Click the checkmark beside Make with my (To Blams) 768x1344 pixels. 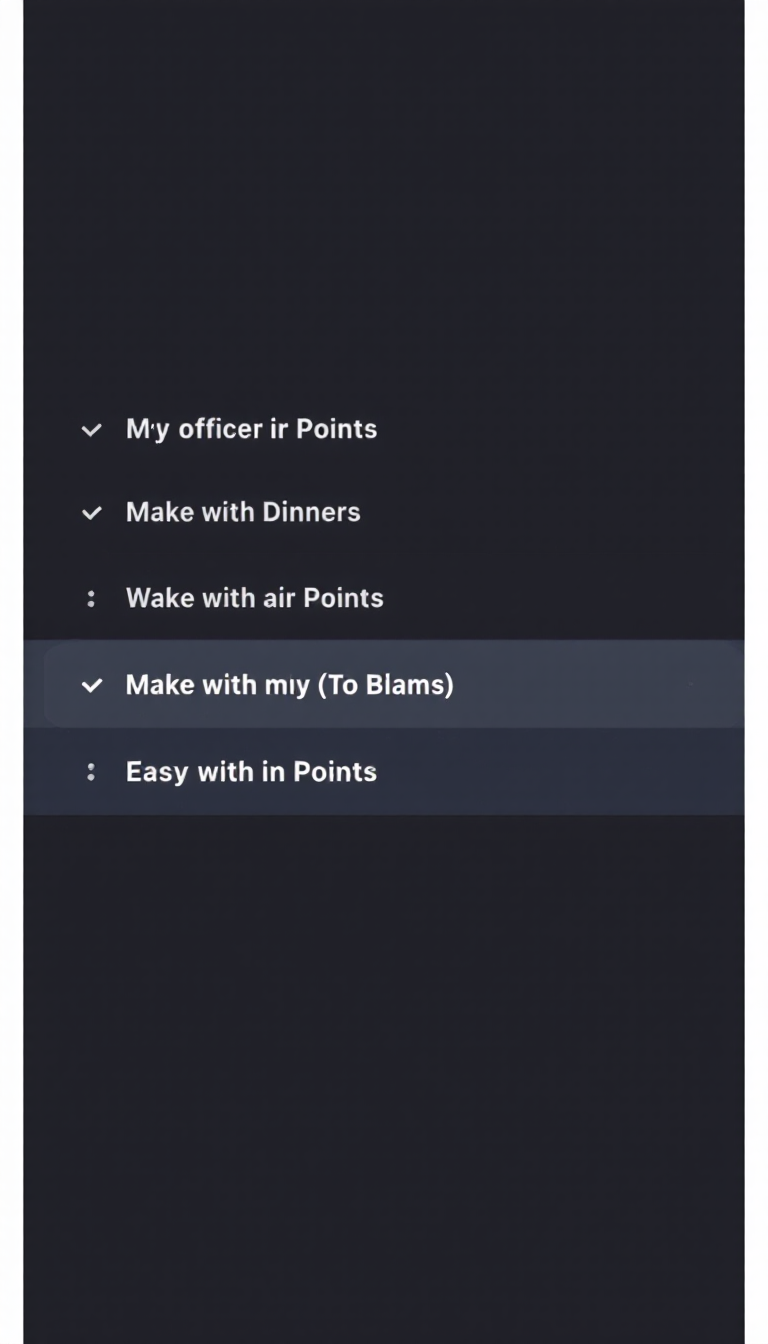(91, 685)
